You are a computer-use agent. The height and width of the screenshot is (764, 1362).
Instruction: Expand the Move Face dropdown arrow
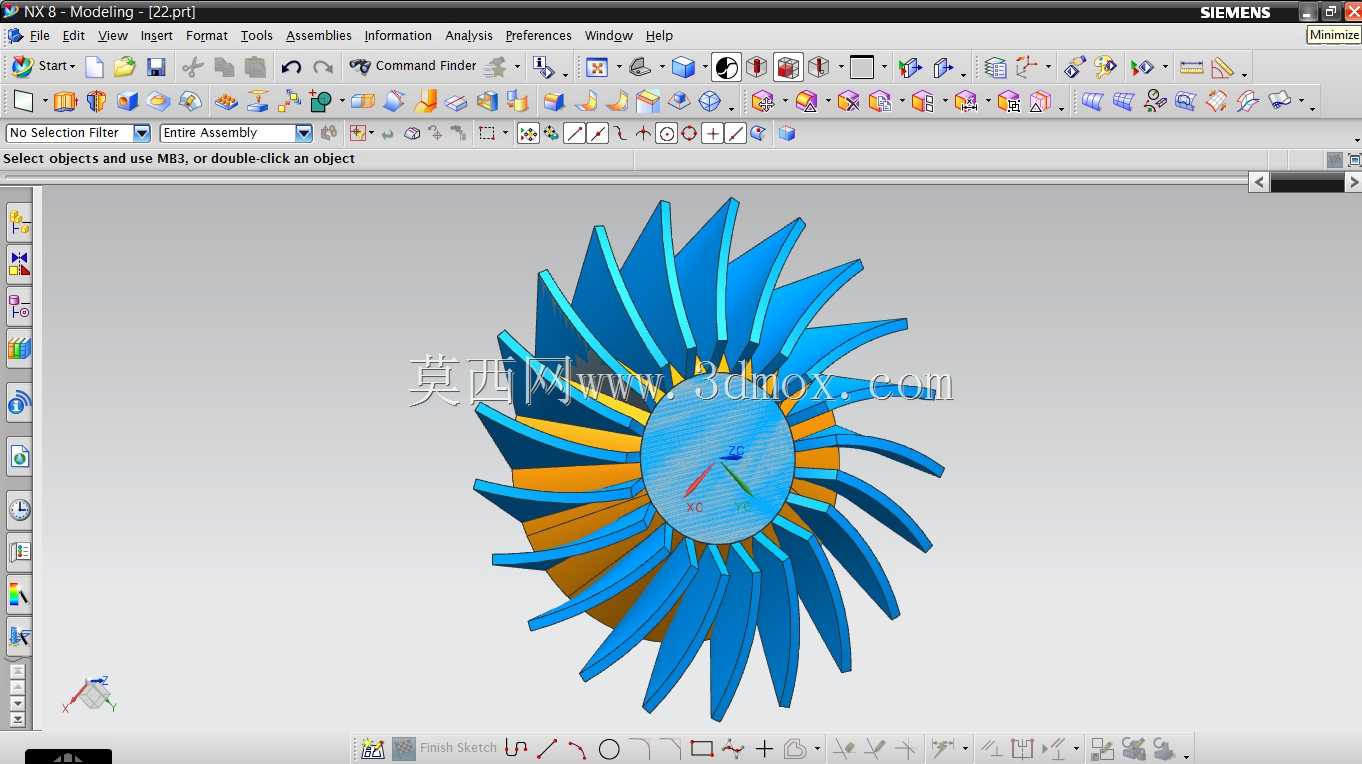[x=783, y=101]
